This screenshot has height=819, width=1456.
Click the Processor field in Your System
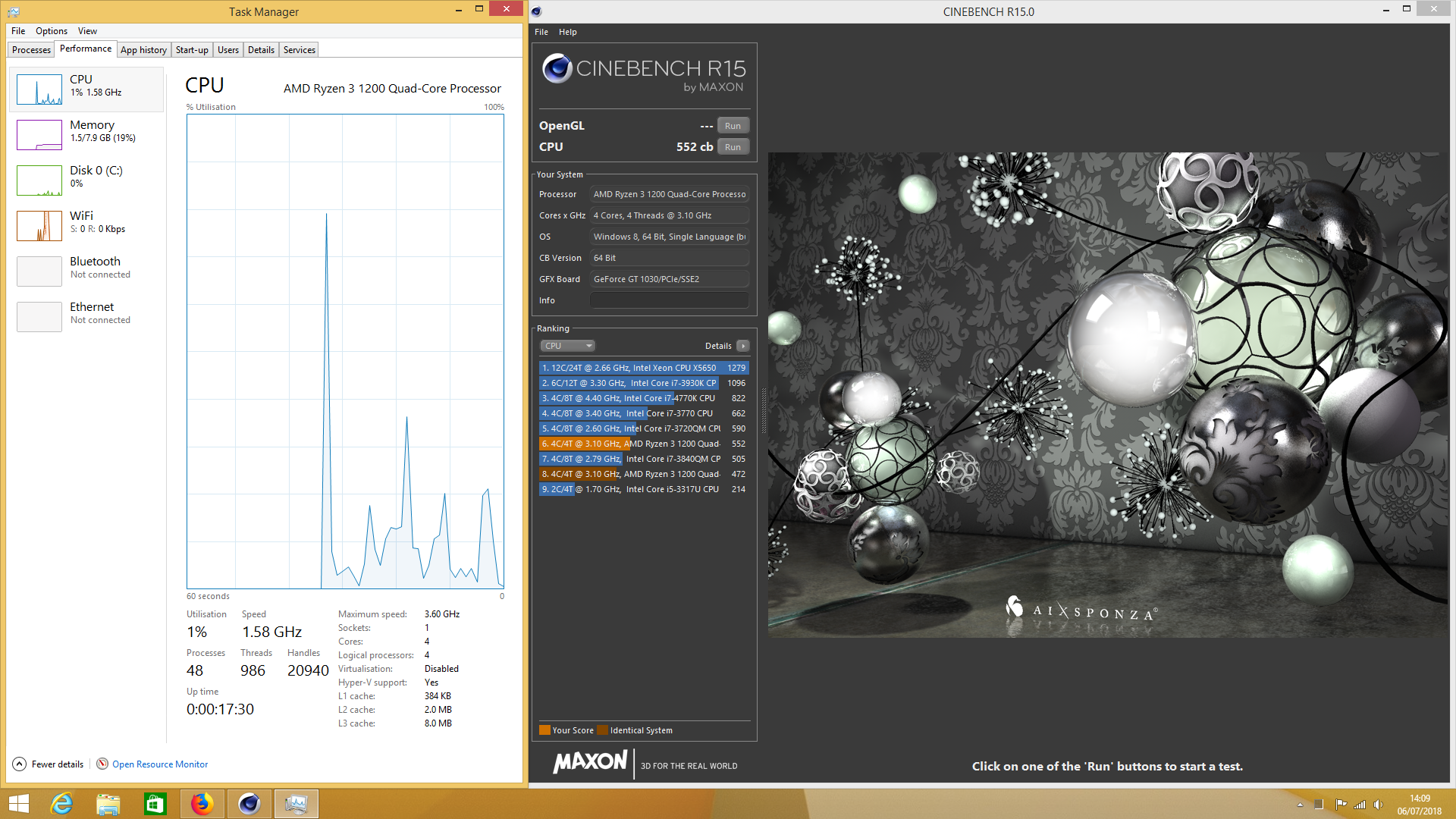click(x=670, y=194)
